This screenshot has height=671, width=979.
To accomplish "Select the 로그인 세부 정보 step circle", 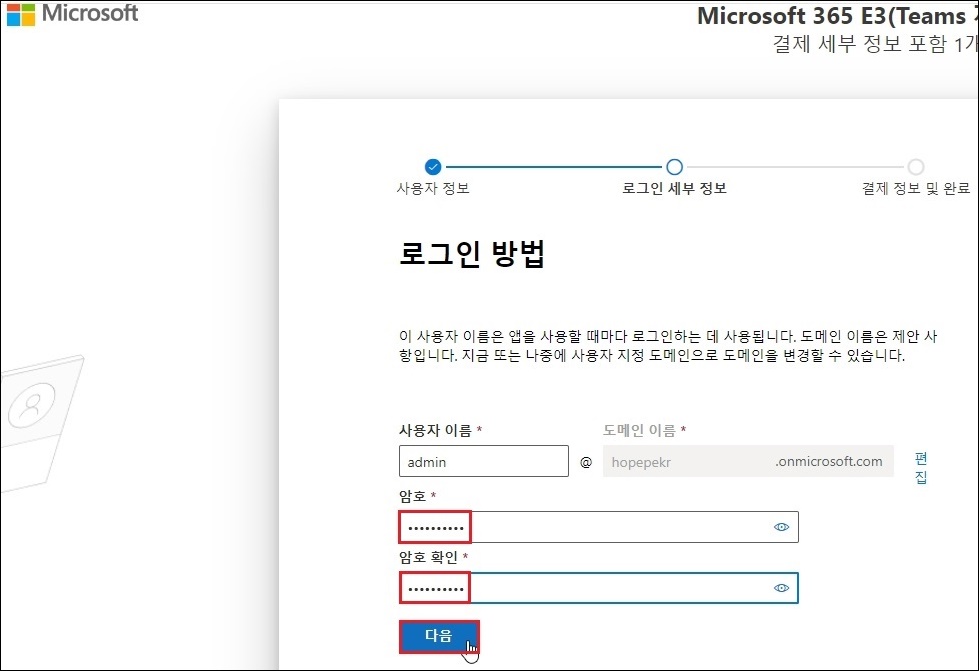I will coord(674,167).
